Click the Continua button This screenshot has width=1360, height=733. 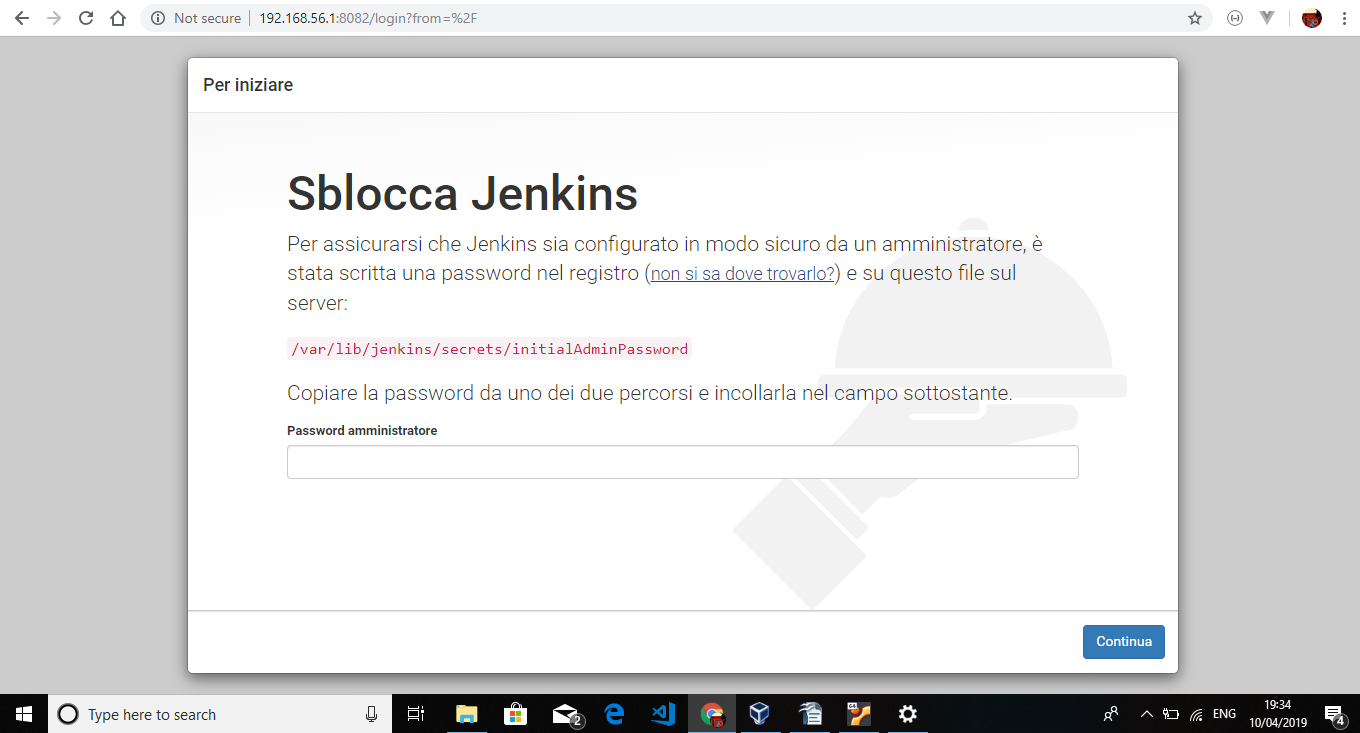pyautogui.click(x=1123, y=641)
